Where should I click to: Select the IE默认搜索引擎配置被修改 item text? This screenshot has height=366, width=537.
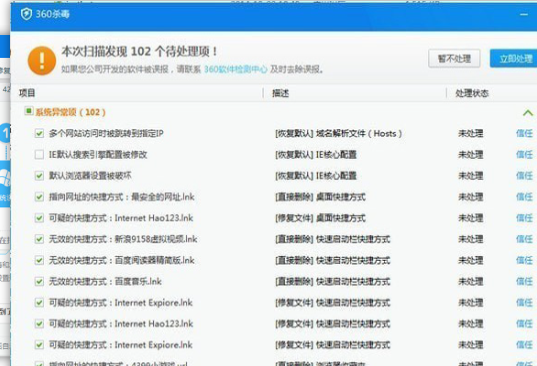pyautogui.click(x=98, y=154)
